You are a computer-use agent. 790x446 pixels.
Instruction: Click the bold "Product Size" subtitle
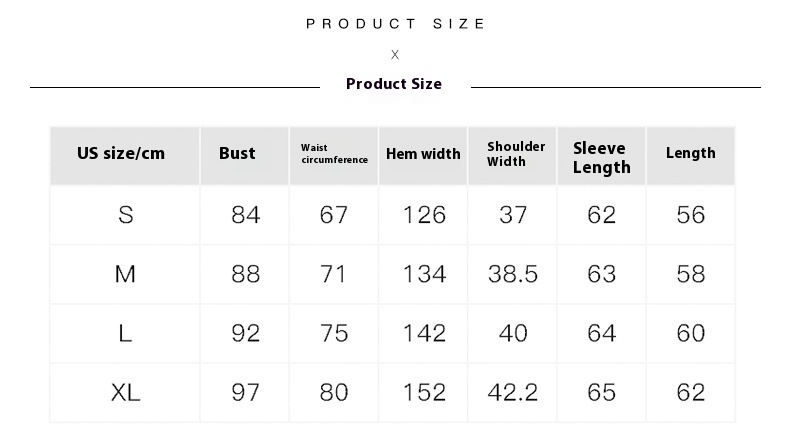(x=394, y=84)
